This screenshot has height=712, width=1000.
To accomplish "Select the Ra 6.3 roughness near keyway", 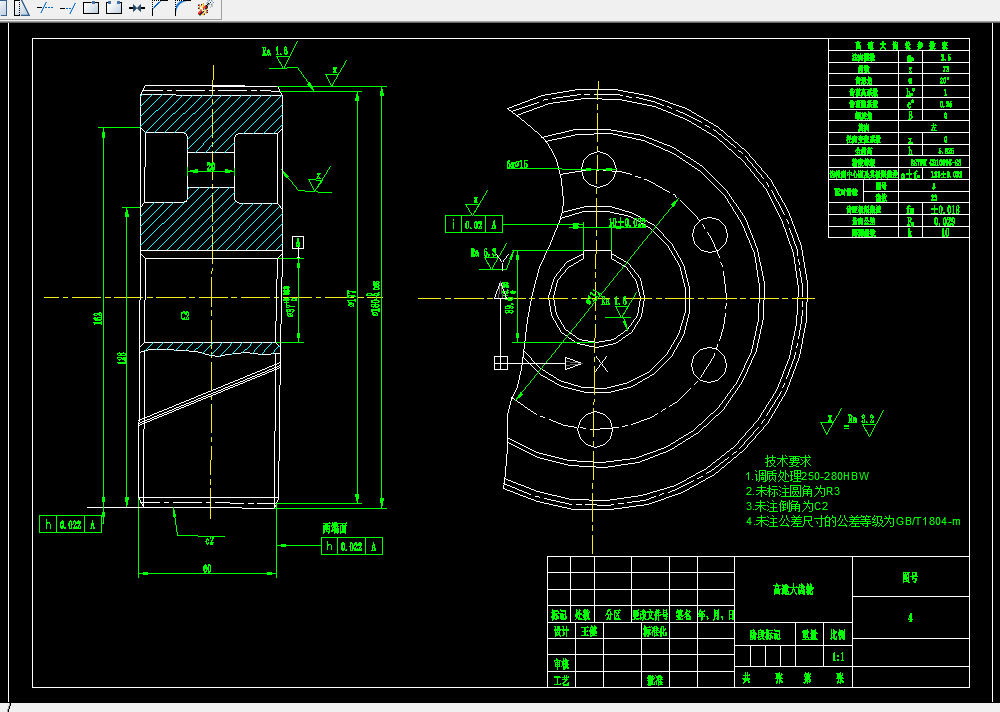I will tap(490, 258).
